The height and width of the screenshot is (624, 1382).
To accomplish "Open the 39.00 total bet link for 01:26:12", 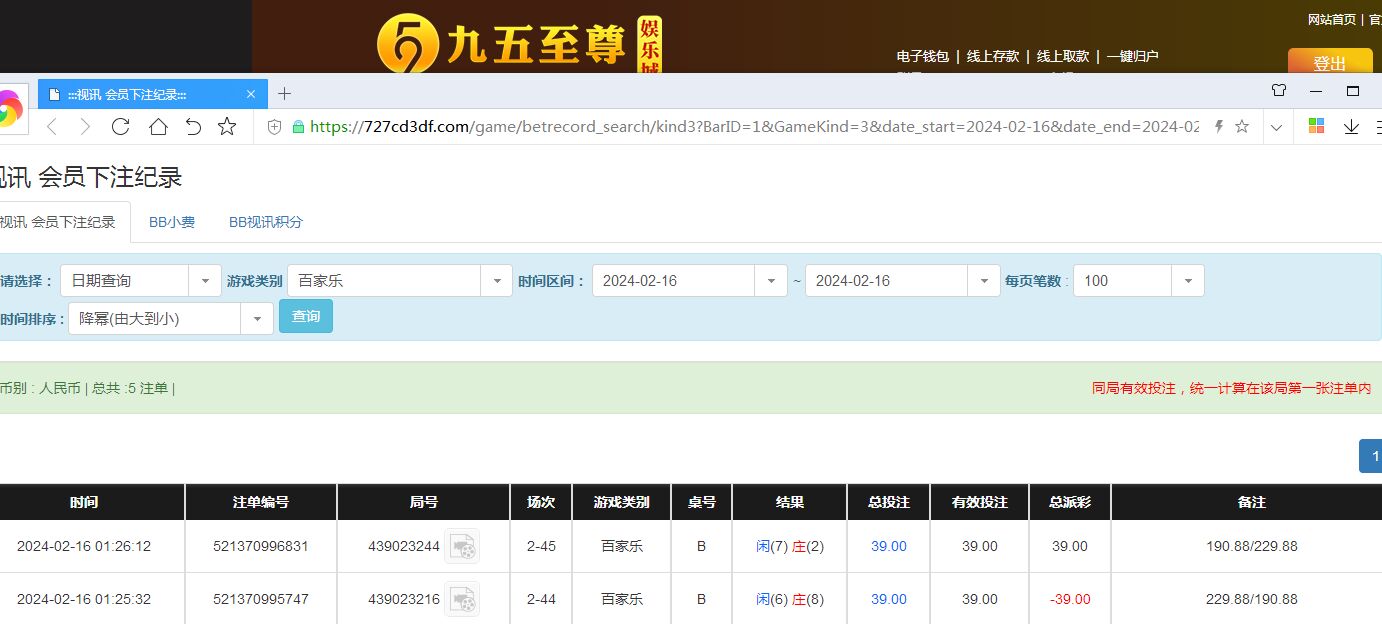I will [888, 546].
